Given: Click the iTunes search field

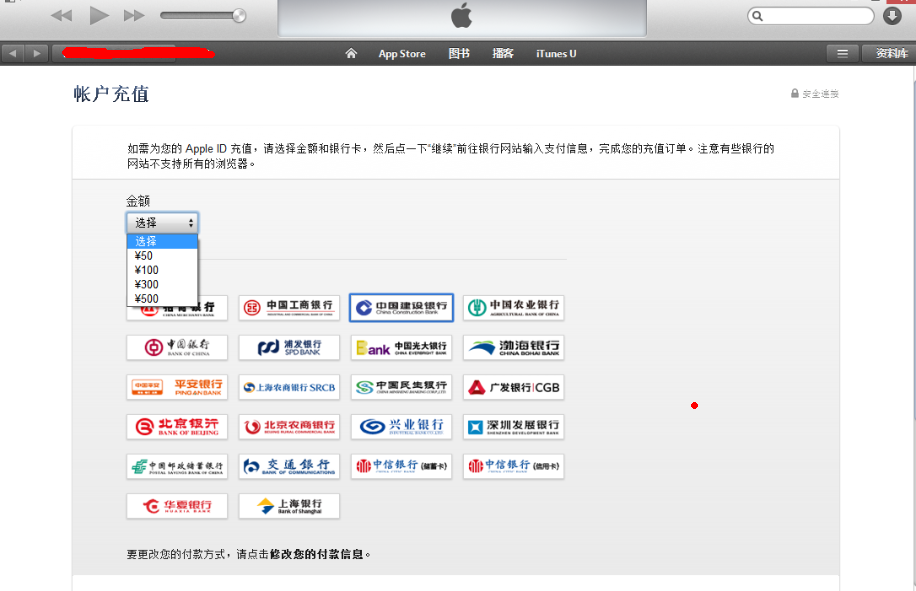Looking at the screenshot, I should click(811, 16).
